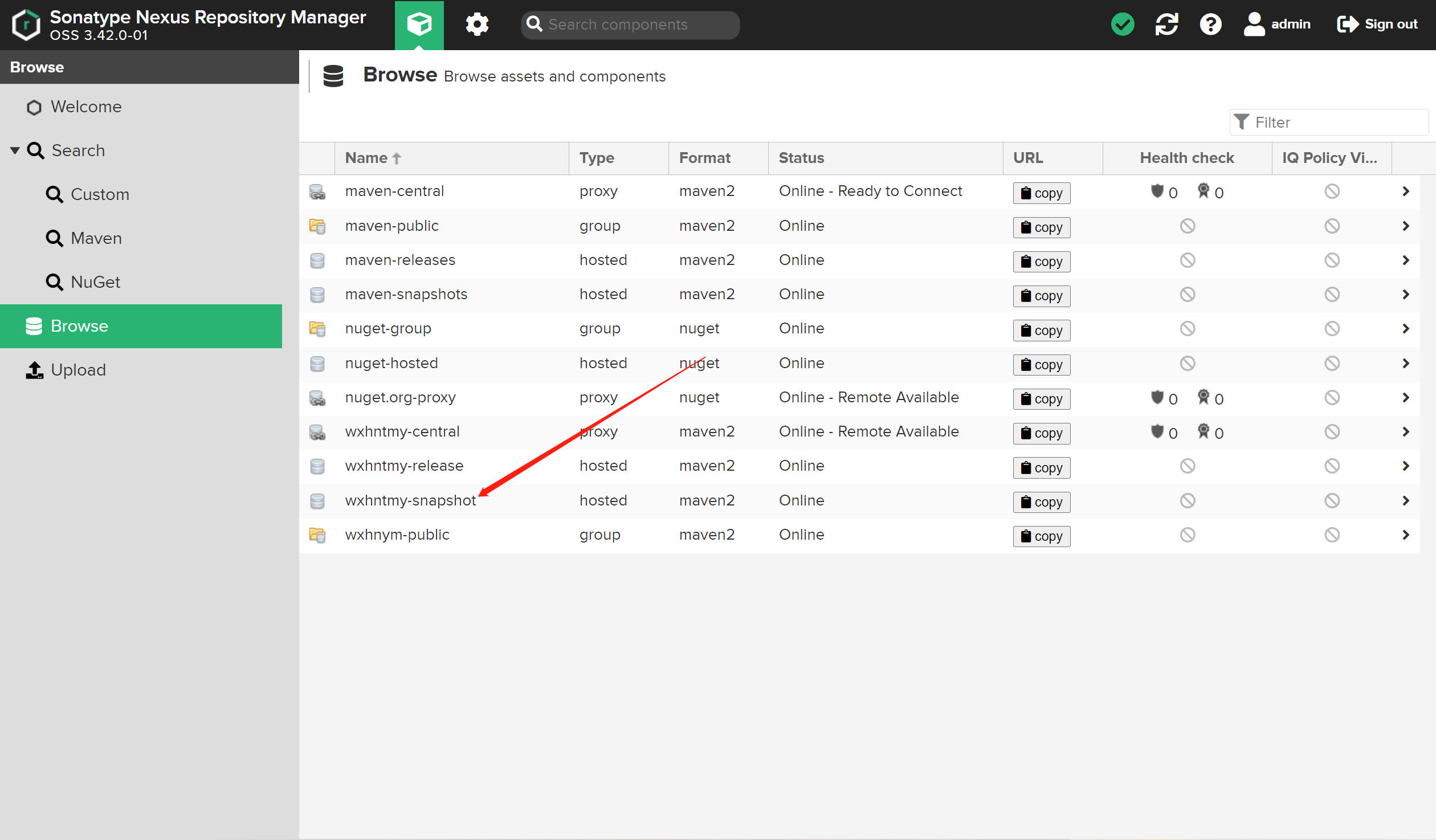Open the Help question mark icon
Image resolution: width=1436 pixels, height=840 pixels.
(1210, 25)
